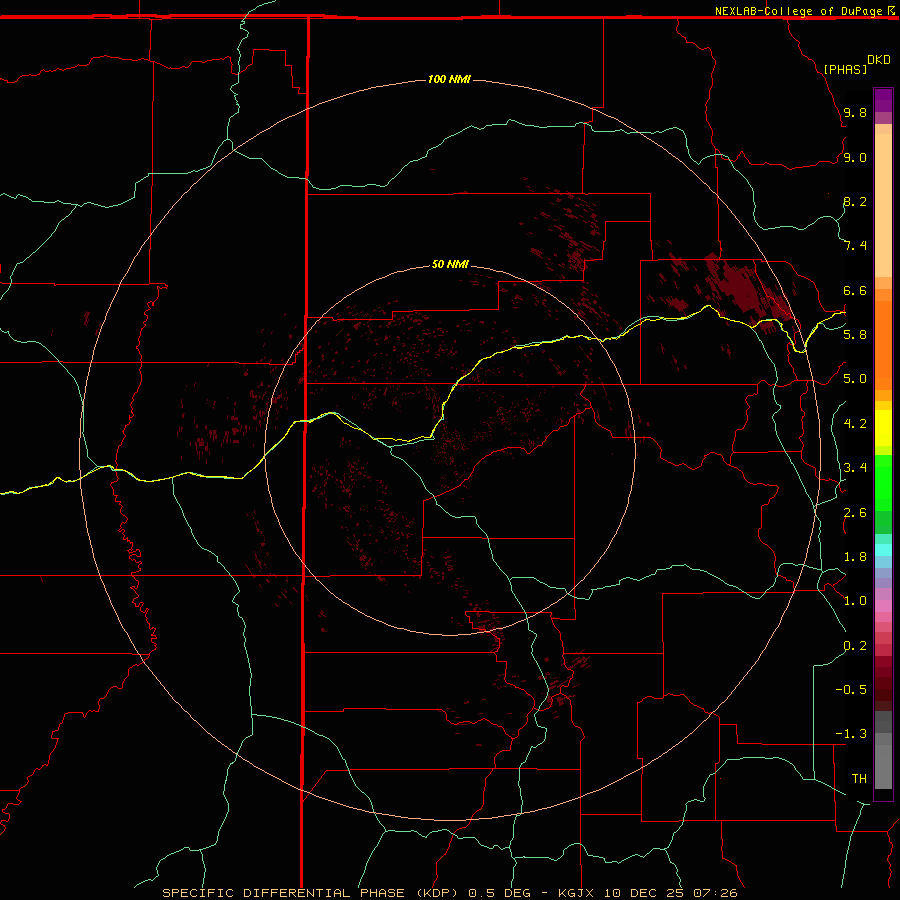Image resolution: width=900 pixels, height=900 pixels.
Task: Click the DKD unit label
Action: [879, 60]
